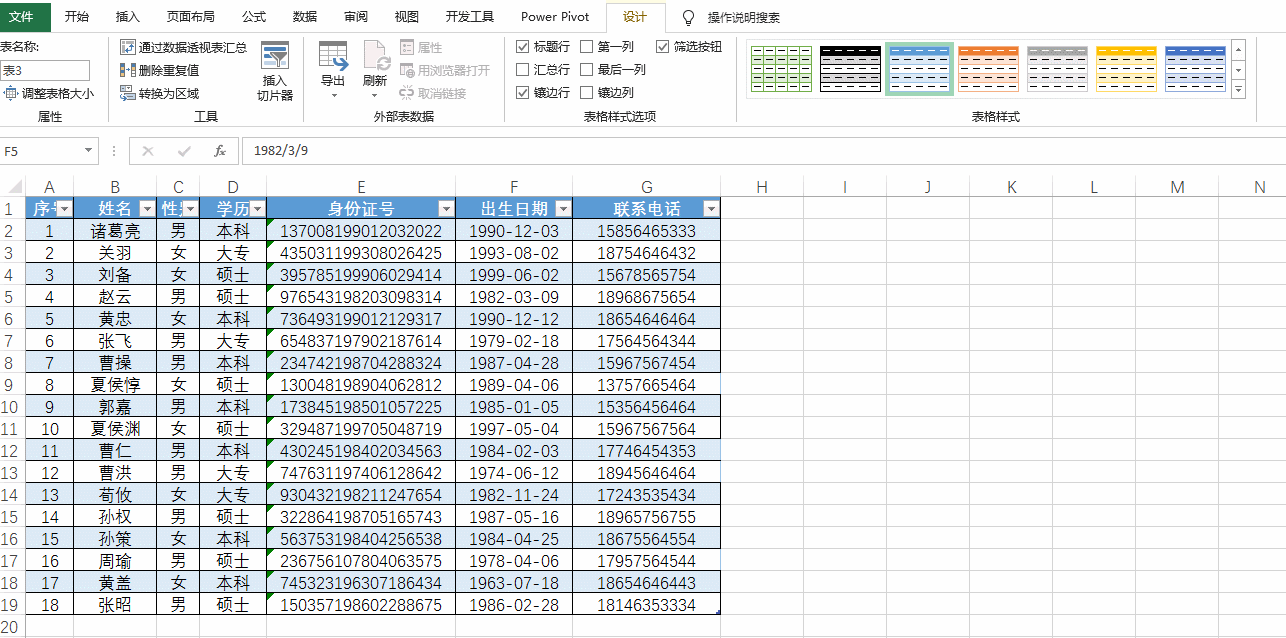
Task: Open filter dropdown for 身份证号 column
Action: [x=446, y=209]
